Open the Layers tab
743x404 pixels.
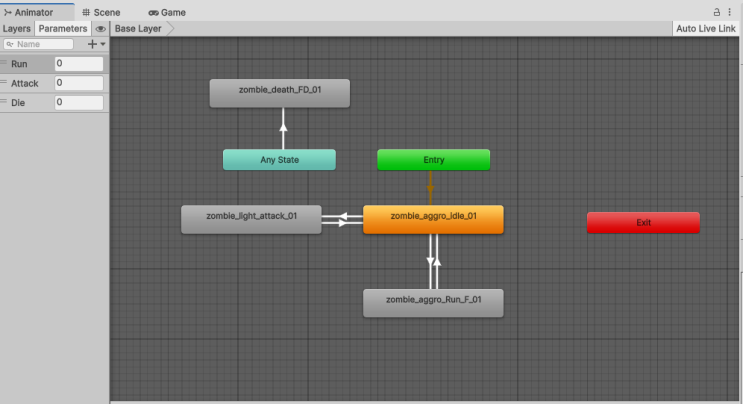pyautogui.click(x=17, y=28)
